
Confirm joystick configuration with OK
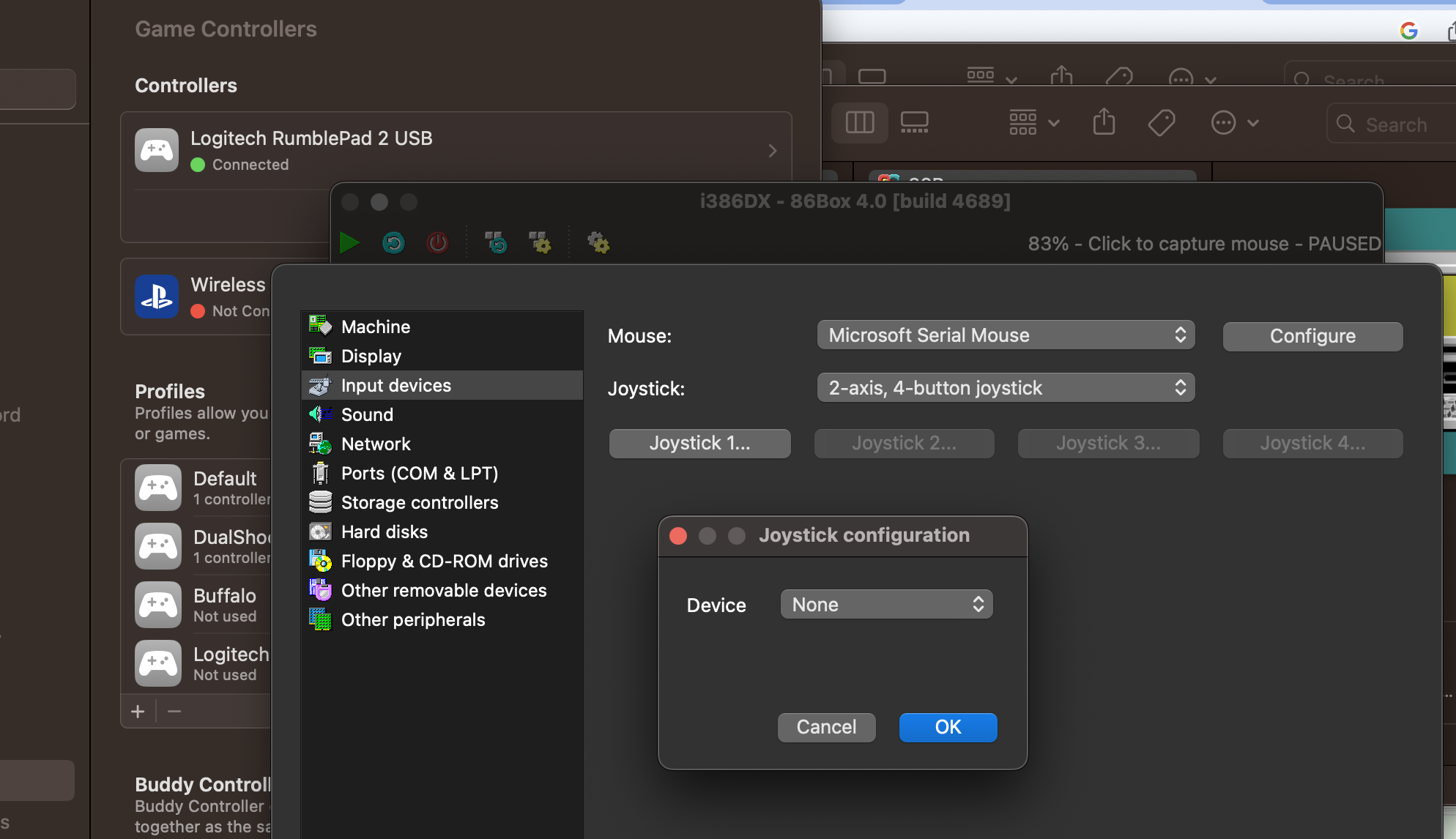(x=948, y=727)
